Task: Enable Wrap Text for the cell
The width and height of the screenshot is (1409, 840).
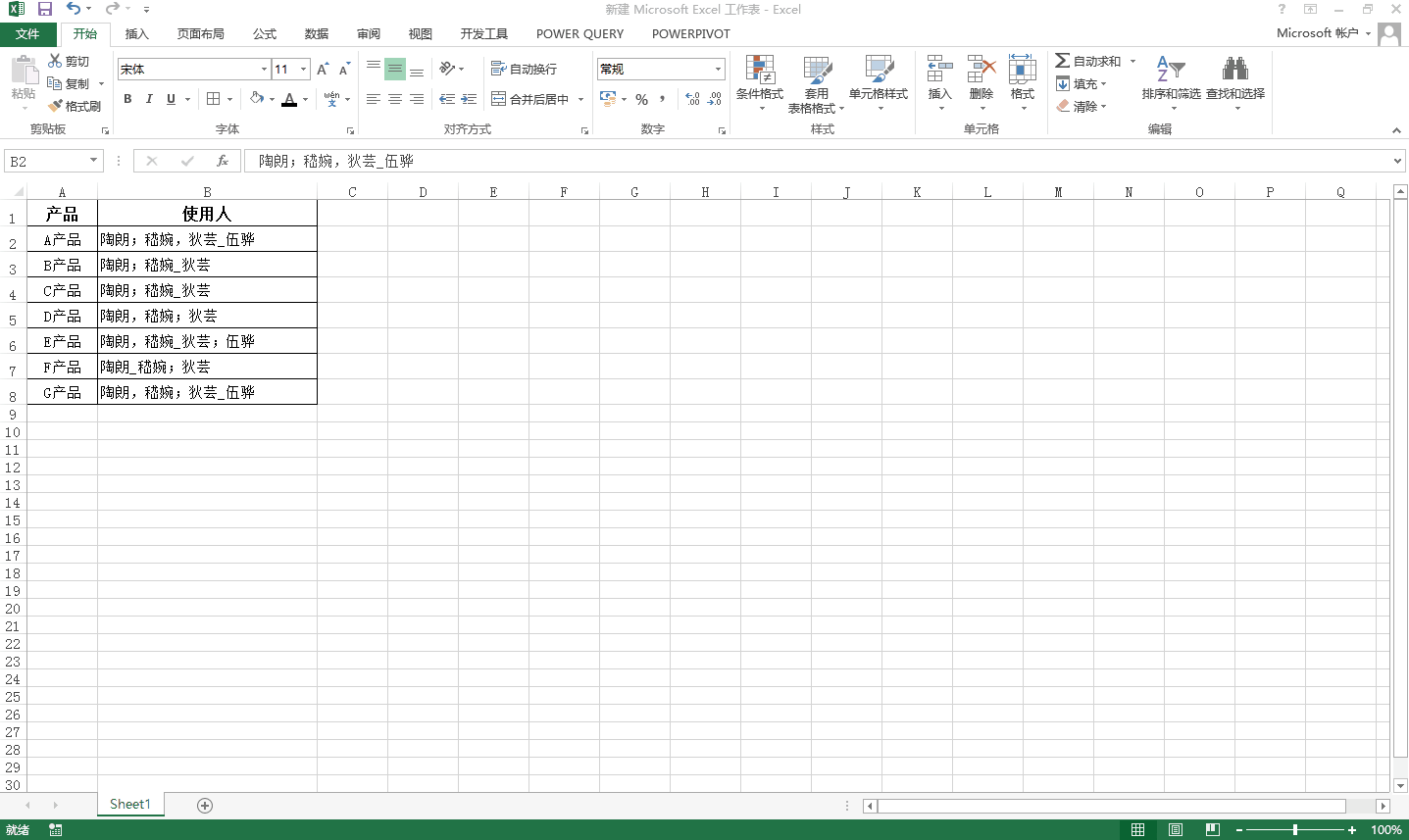Action: 499,69
